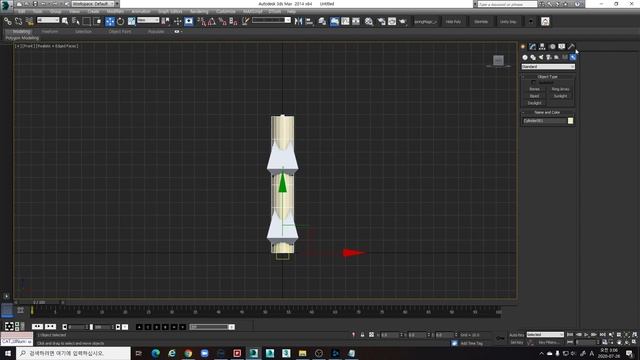Click the Unlink Selection tool

(18, 21)
